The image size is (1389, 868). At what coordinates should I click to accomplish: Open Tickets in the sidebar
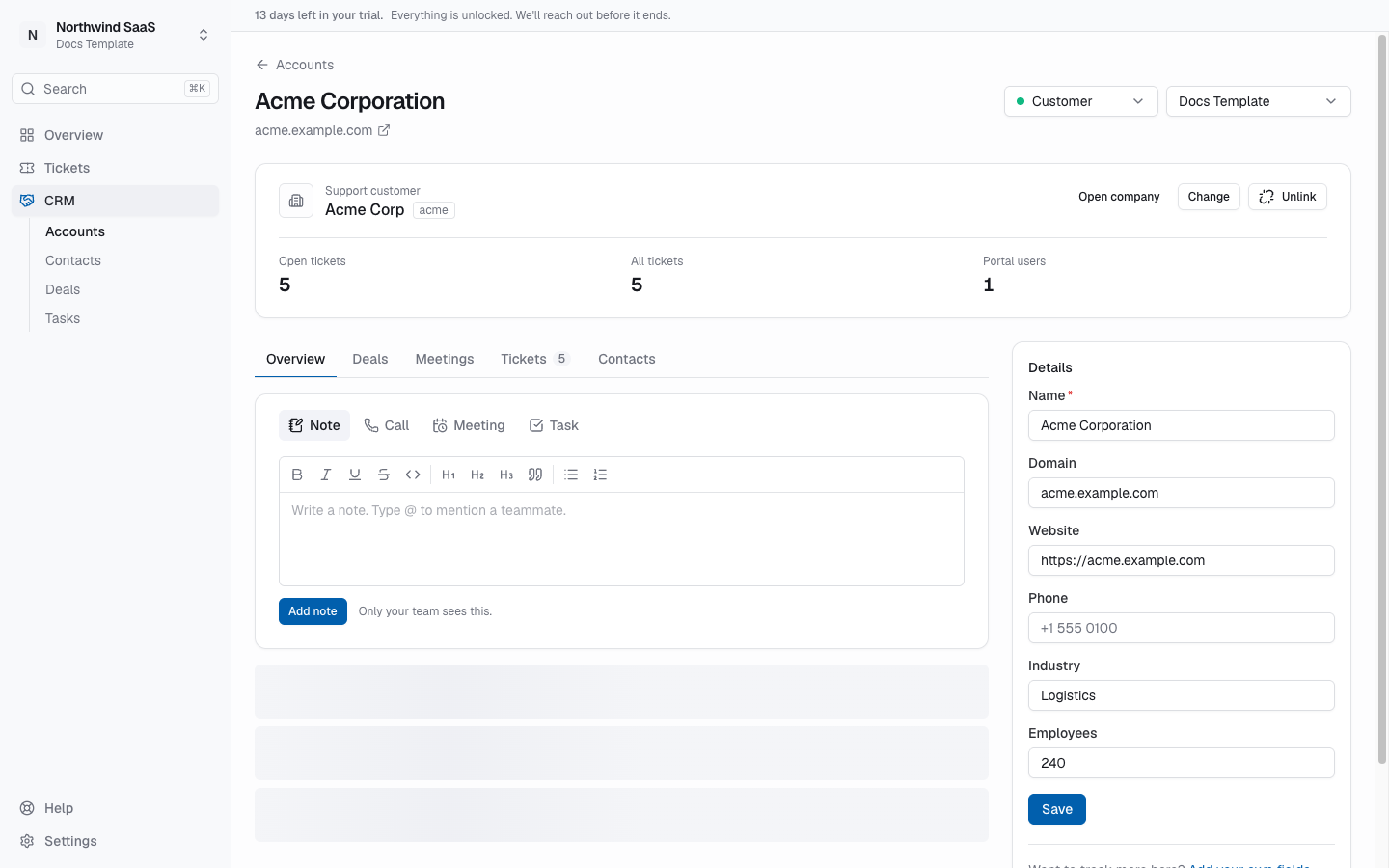116,168
